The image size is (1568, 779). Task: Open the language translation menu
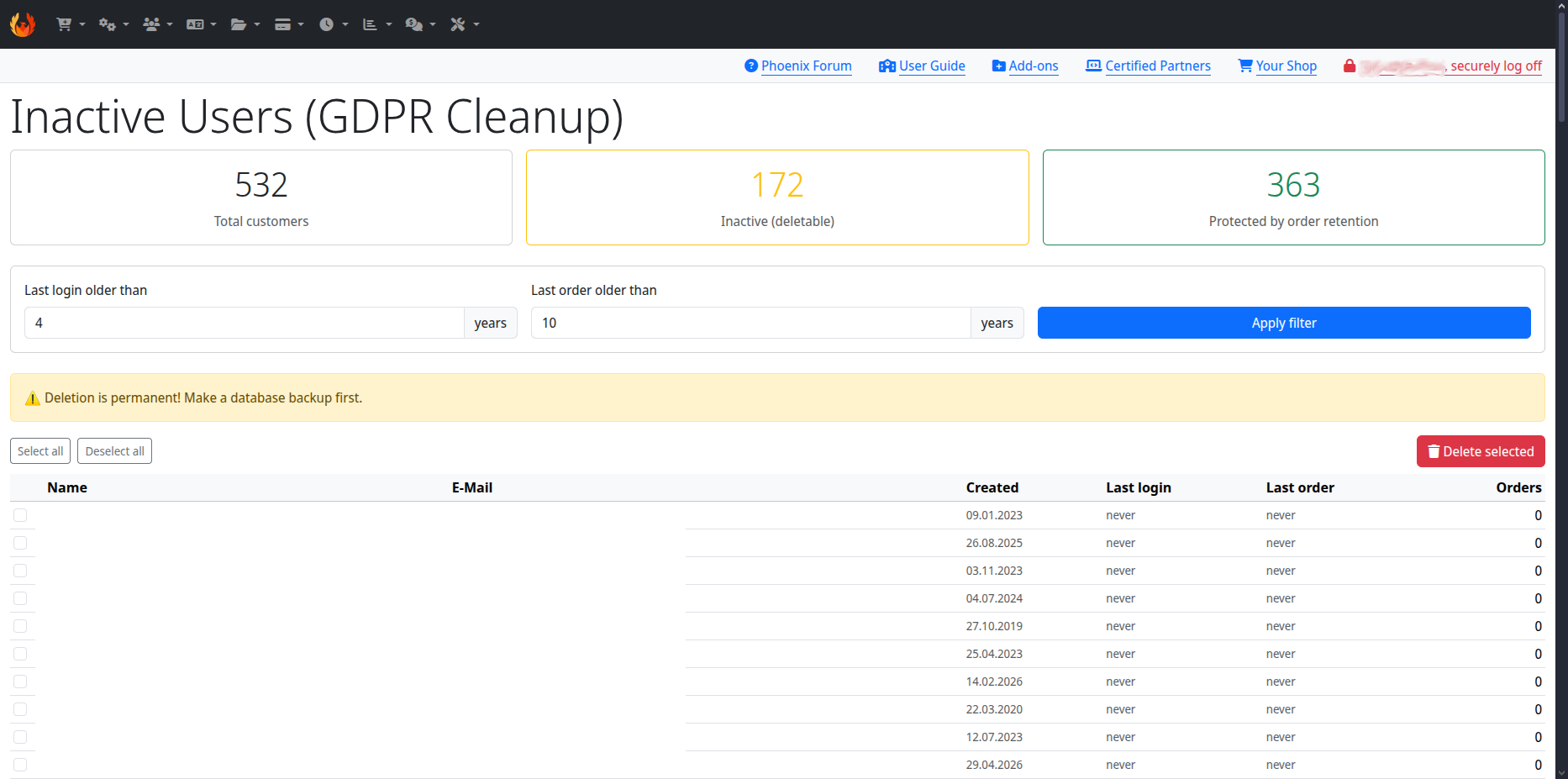201,24
